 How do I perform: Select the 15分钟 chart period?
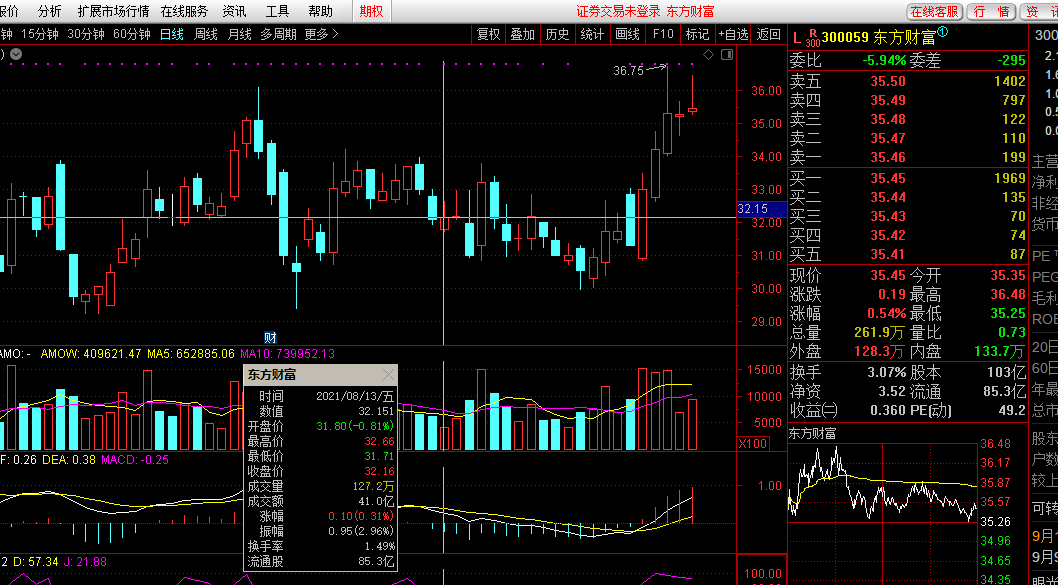click(x=40, y=34)
